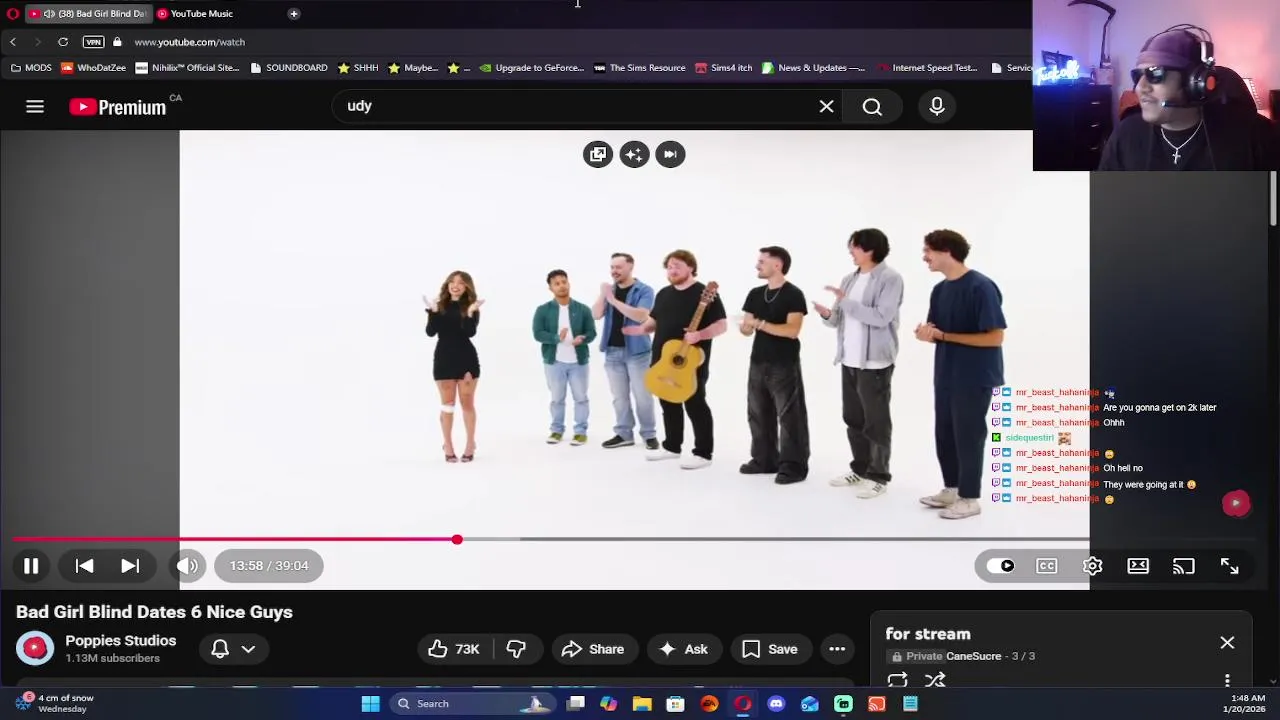Clear the search box text
Viewport: 1280px width, 720px height.
(826, 106)
